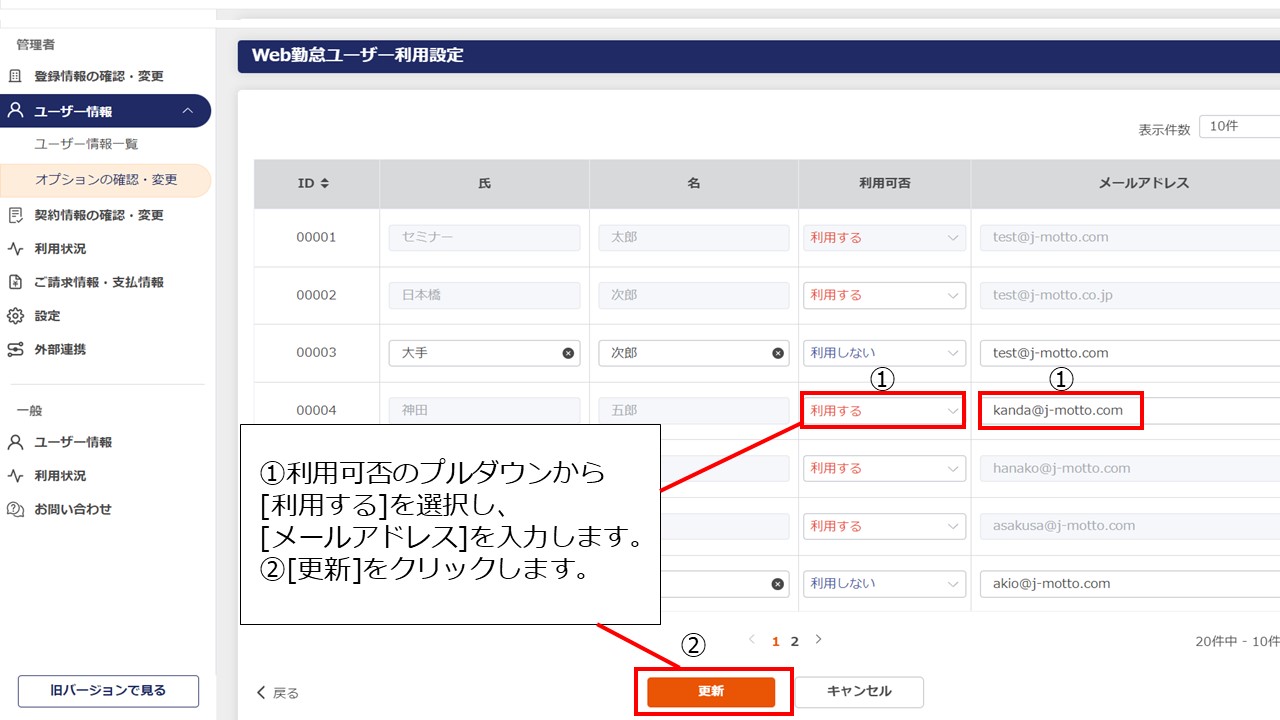1280x720 pixels.
Task: Click the chat icon beside お問い合わせ
Action: pos(15,509)
